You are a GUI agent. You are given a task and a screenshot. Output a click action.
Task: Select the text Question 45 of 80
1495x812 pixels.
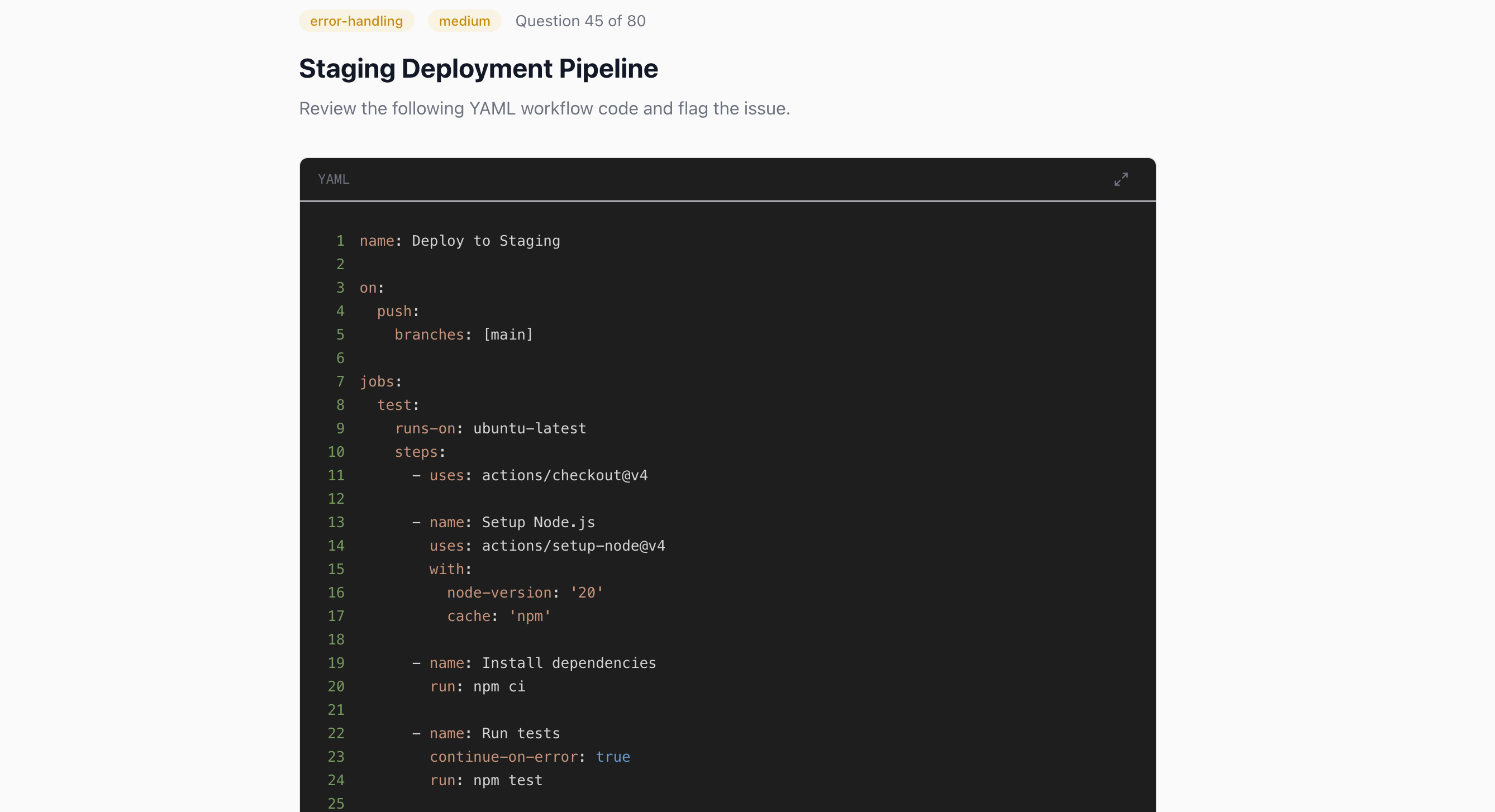[580, 21]
